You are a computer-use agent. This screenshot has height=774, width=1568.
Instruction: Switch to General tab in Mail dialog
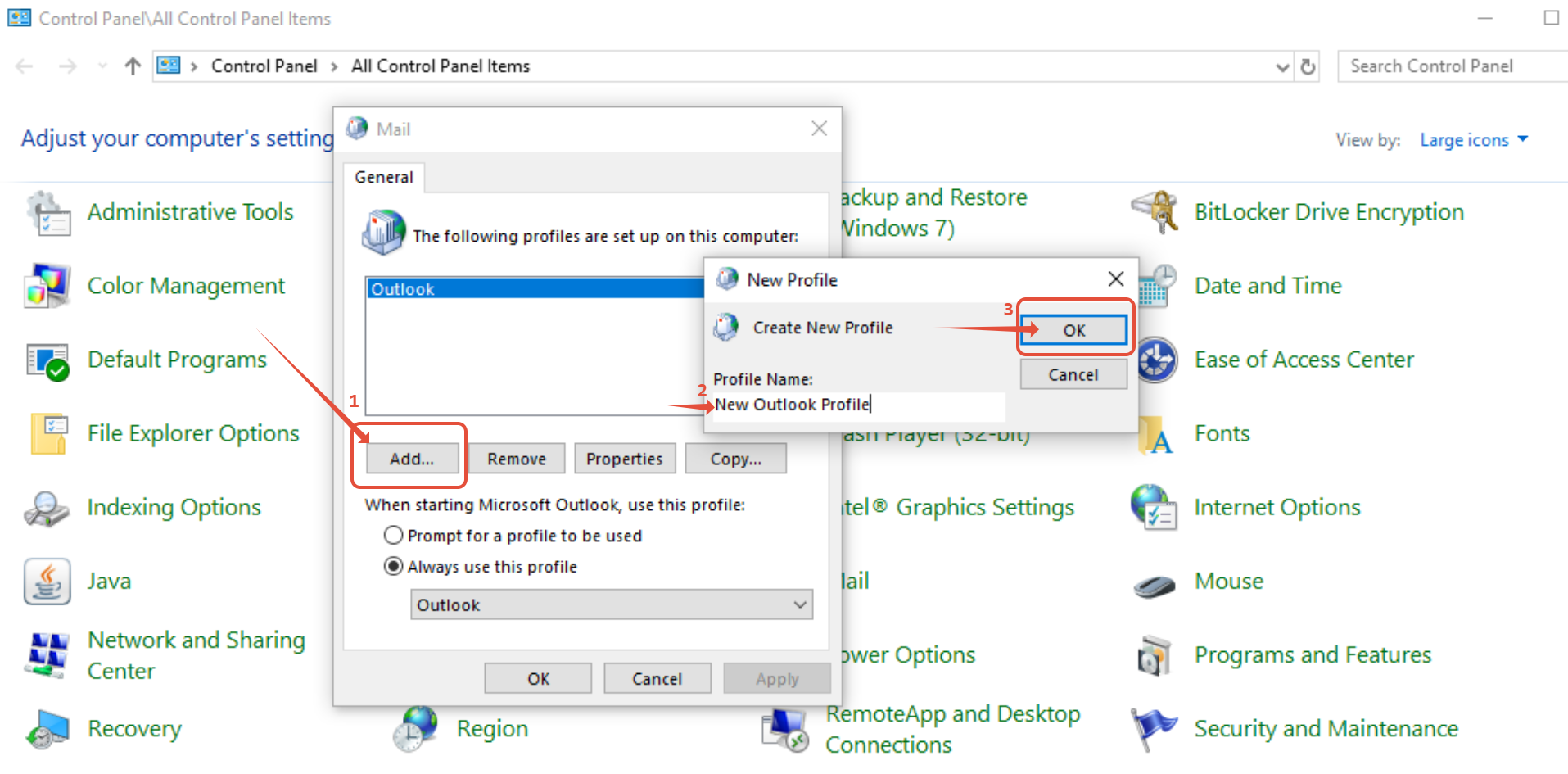[x=384, y=177]
